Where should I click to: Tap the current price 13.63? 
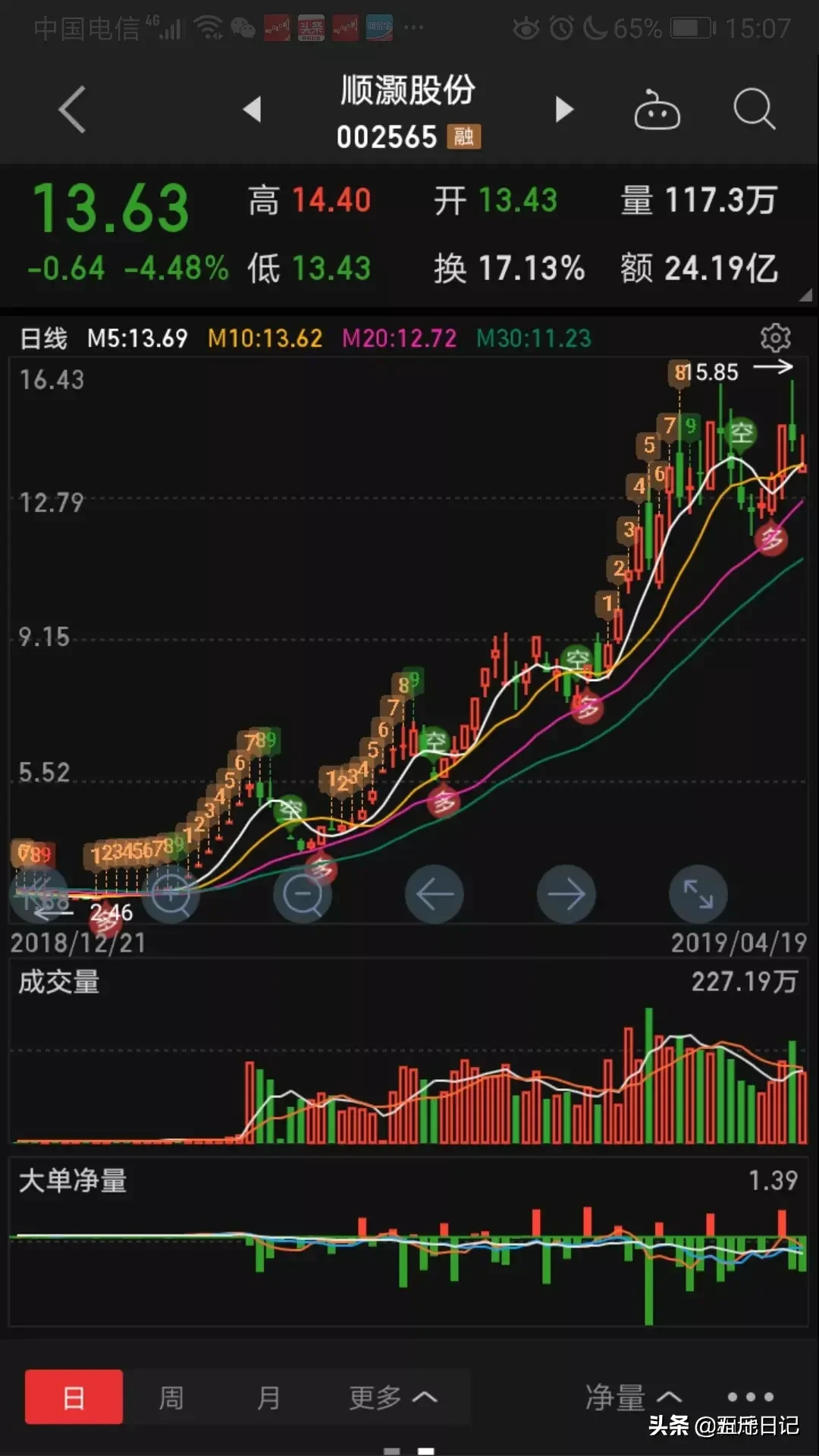111,209
